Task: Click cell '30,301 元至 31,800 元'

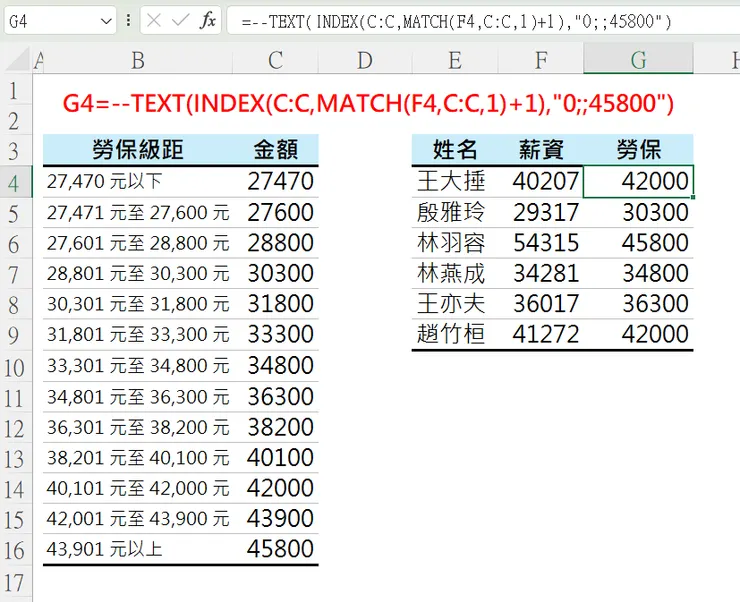Action: pos(138,304)
